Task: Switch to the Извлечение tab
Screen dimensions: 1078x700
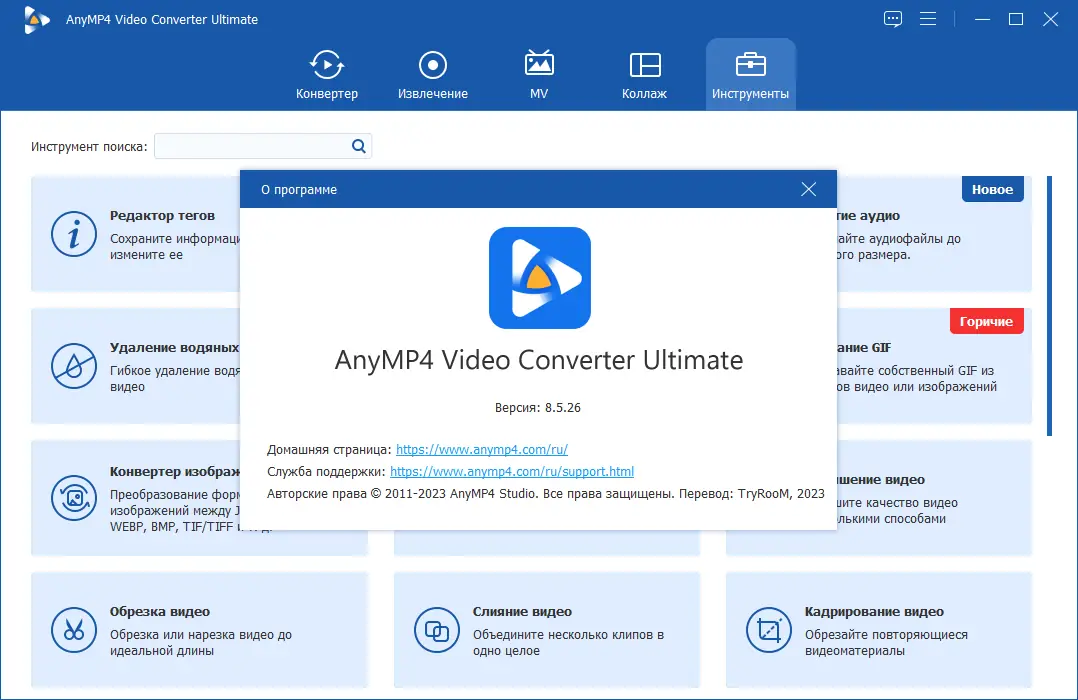Action: click(x=432, y=75)
